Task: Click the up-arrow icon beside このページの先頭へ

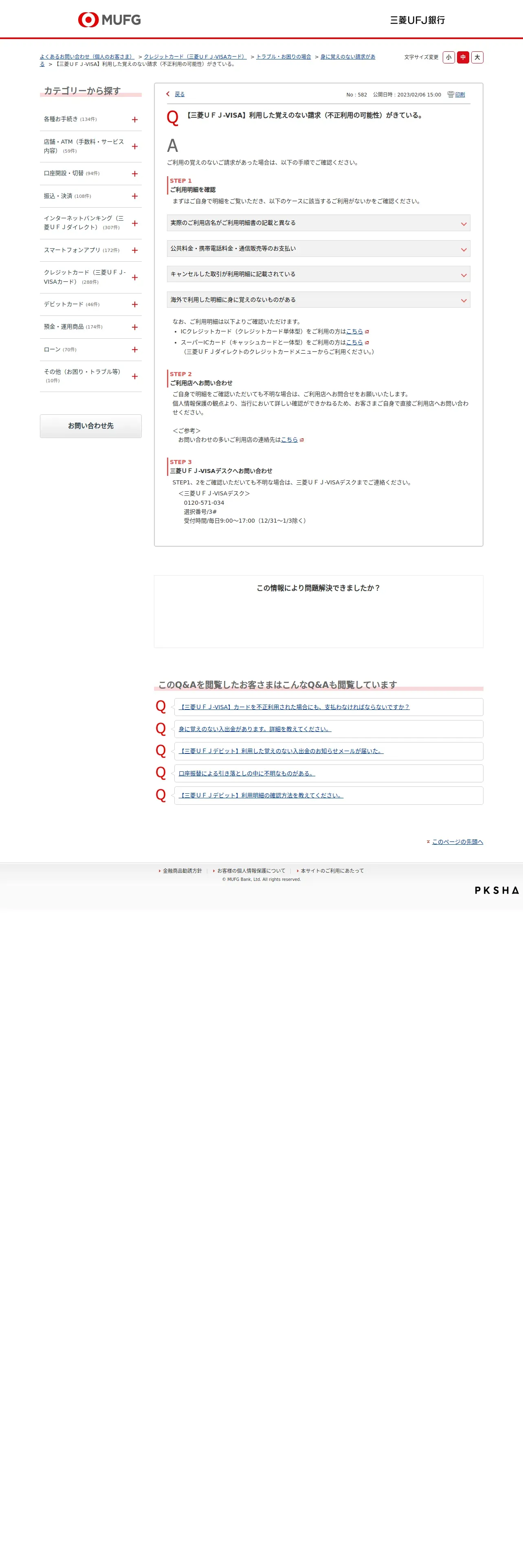Action: [x=428, y=842]
